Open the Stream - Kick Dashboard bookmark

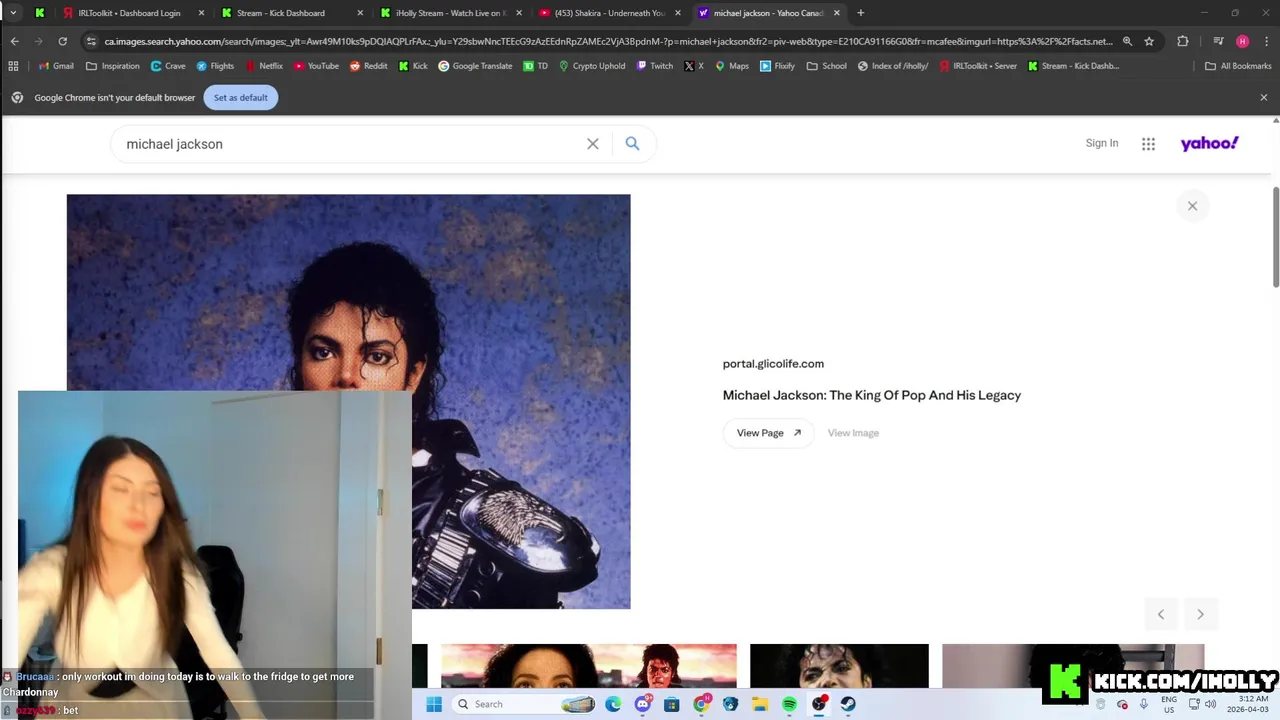click(x=1074, y=66)
